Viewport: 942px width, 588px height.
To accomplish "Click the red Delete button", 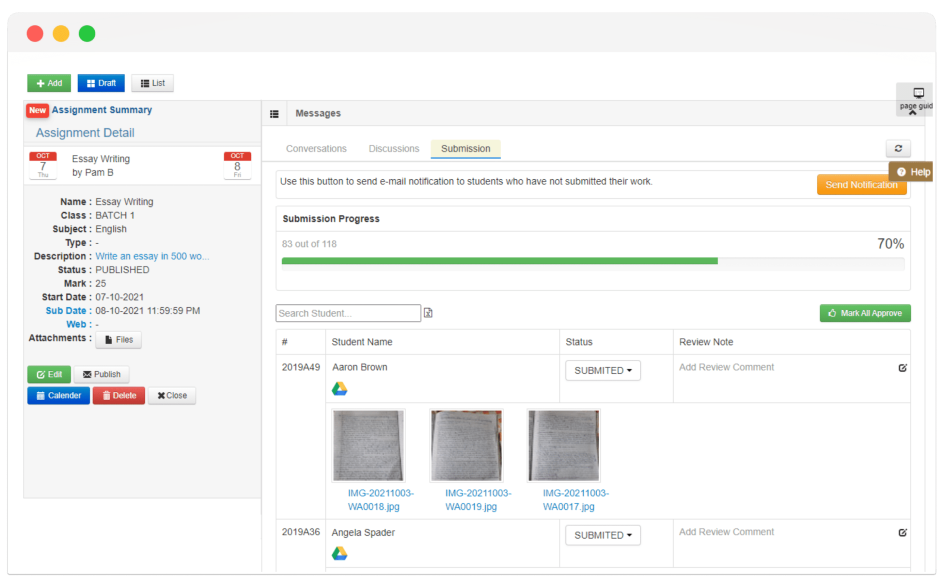I will click(x=119, y=396).
